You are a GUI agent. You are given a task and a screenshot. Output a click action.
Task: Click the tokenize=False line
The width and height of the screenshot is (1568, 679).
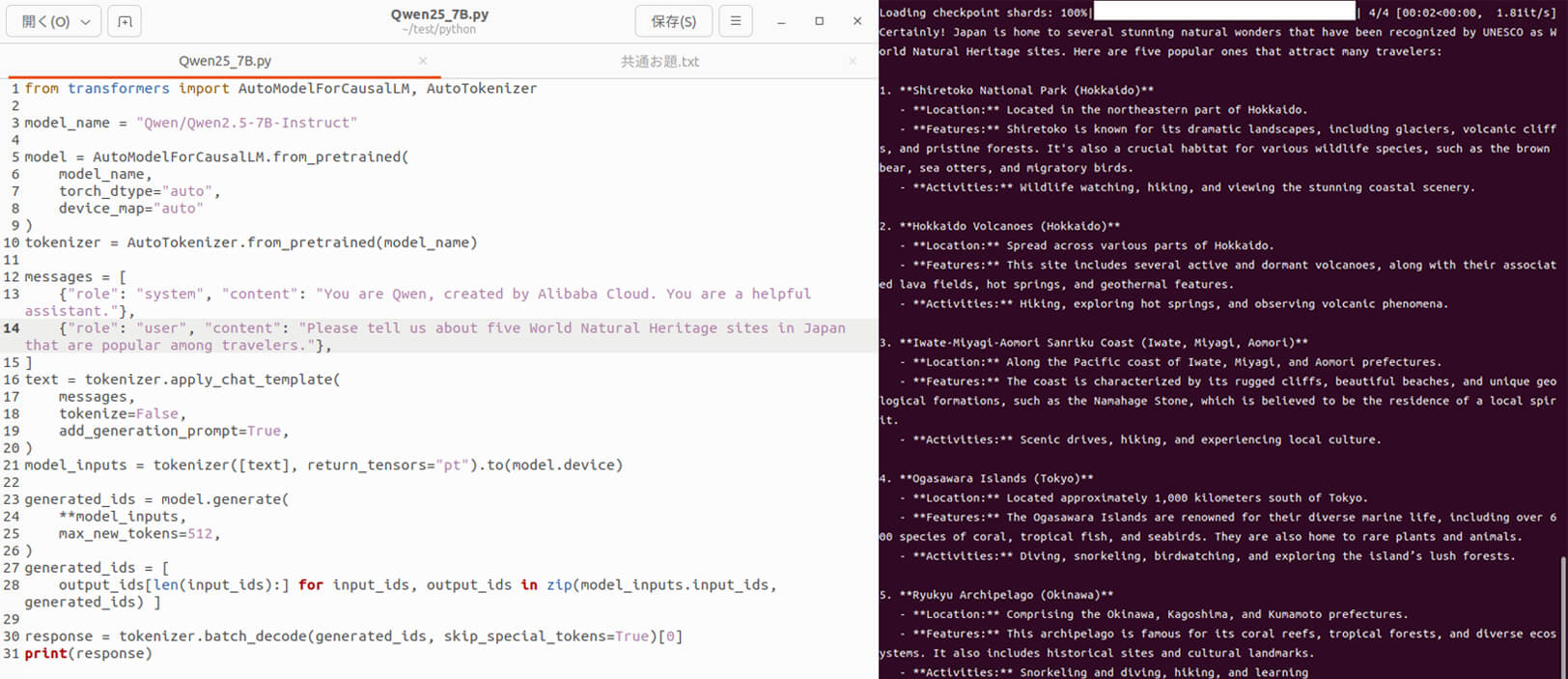(123, 413)
